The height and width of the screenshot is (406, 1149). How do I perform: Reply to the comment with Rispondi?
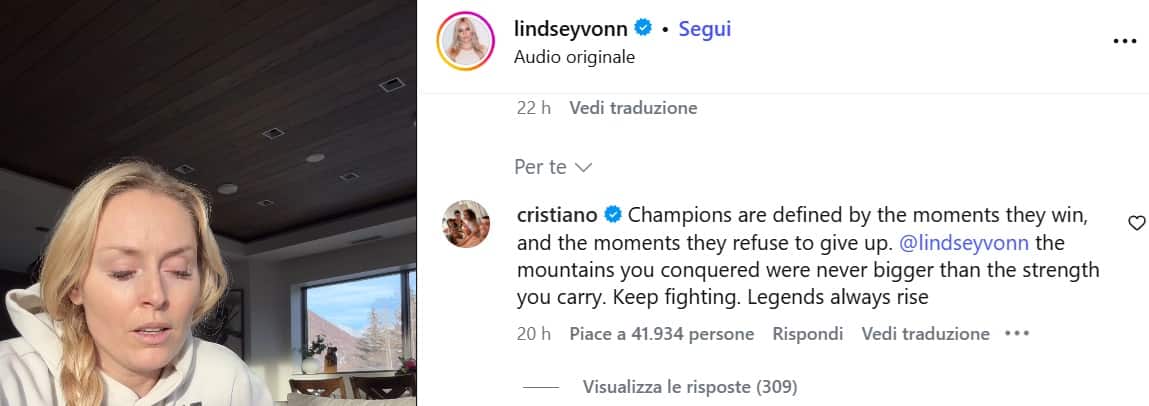(x=808, y=334)
